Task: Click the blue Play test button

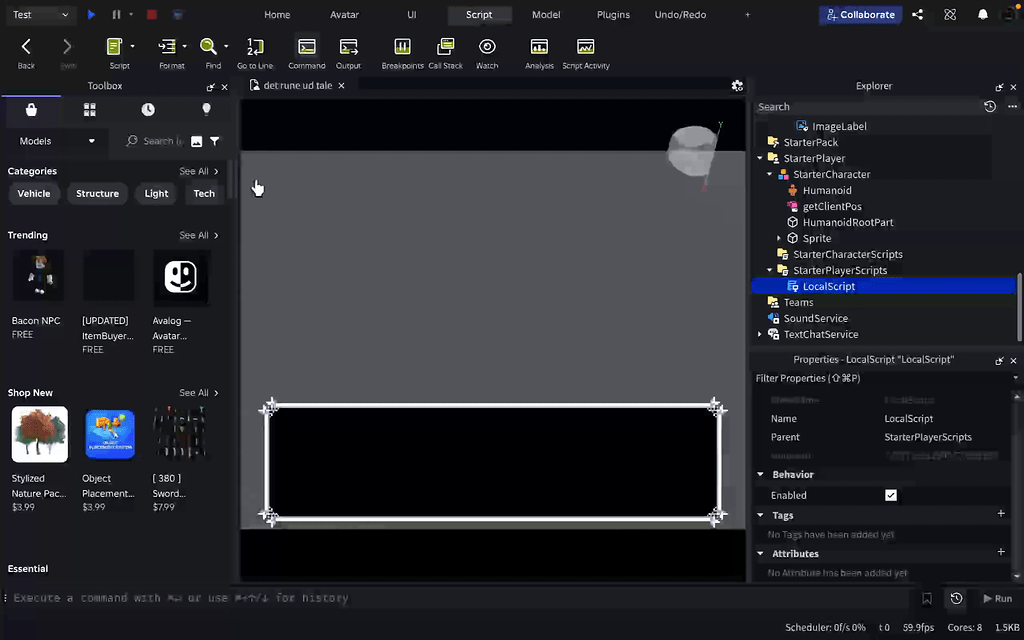Action: tap(91, 14)
